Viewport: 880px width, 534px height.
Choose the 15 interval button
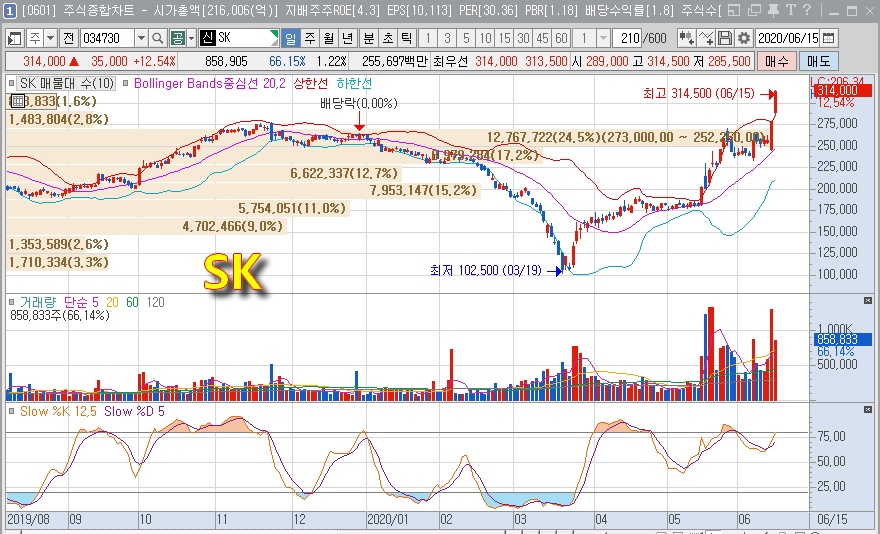click(504, 38)
